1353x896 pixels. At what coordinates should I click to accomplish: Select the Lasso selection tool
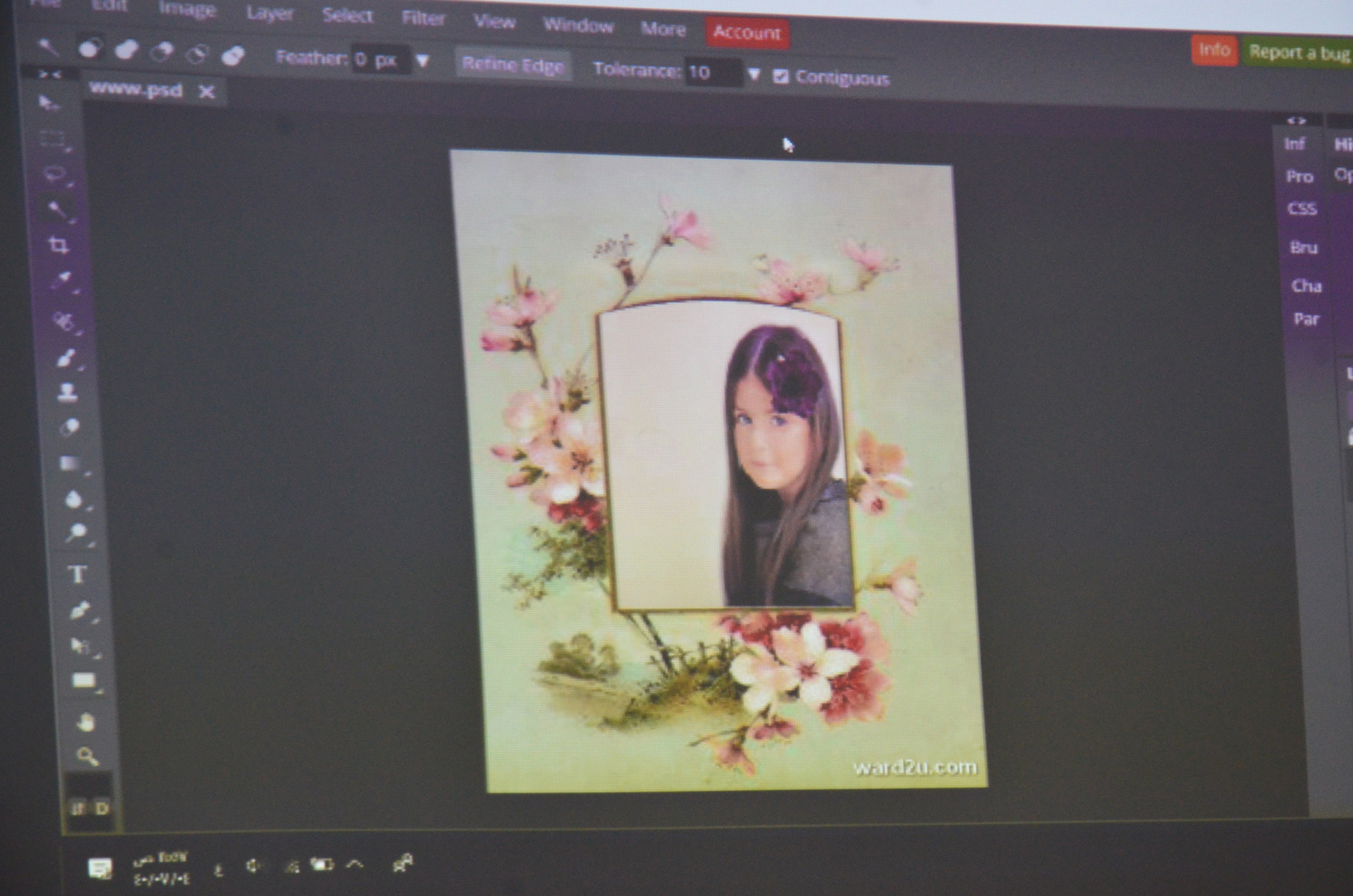(54, 174)
